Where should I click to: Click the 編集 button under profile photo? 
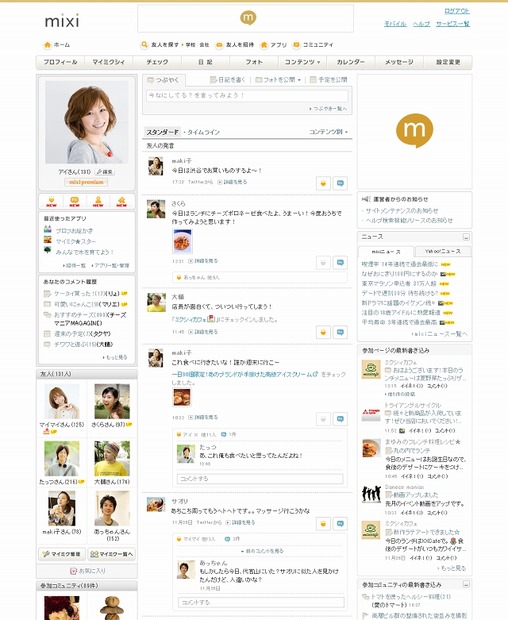(105, 172)
